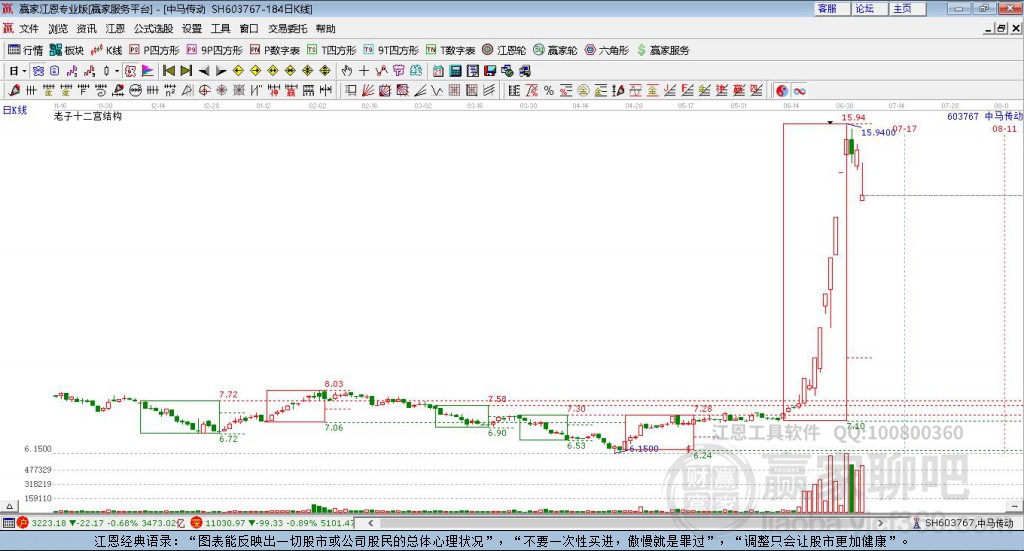Open the 行情 market quotes view

click(25, 50)
